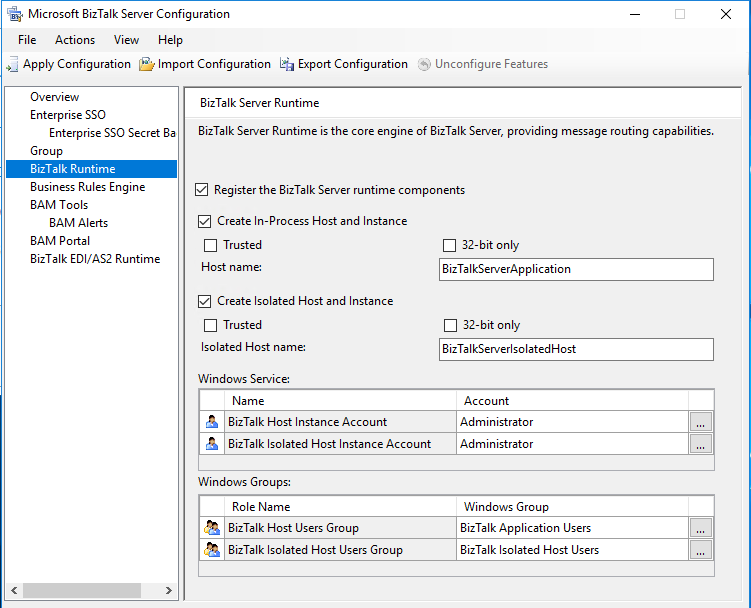Enable 32-bit only above BizTalkServerApplication field
This screenshot has height=608, width=751.
point(449,245)
